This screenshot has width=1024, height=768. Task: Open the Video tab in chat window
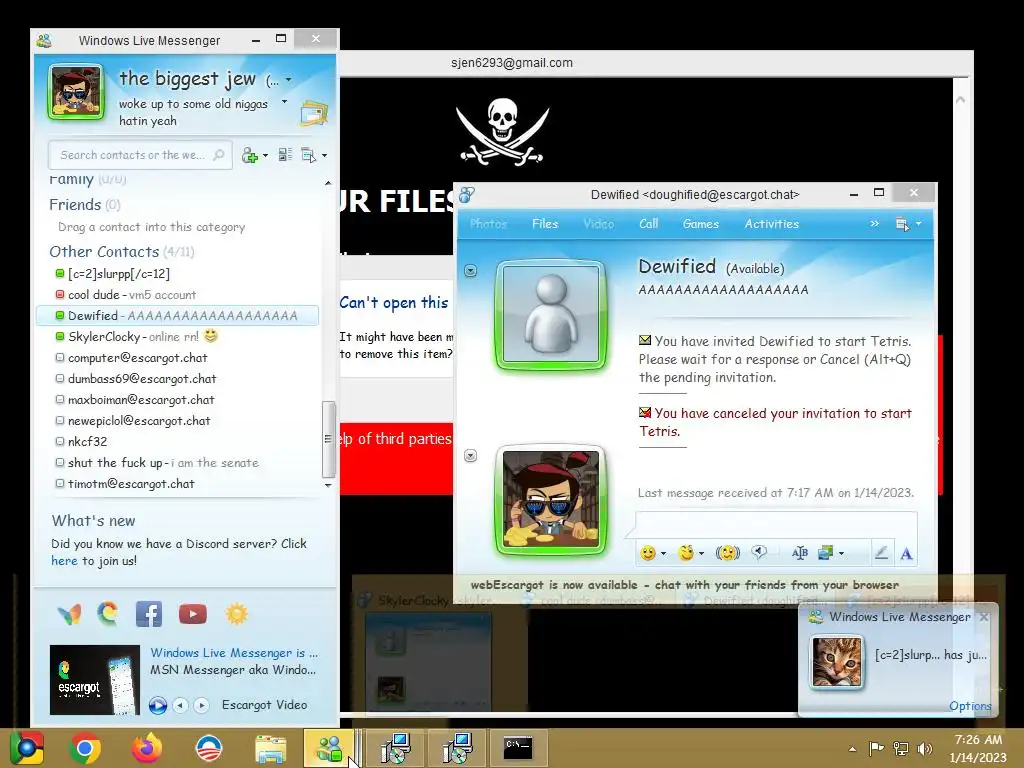(x=598, y=223)
